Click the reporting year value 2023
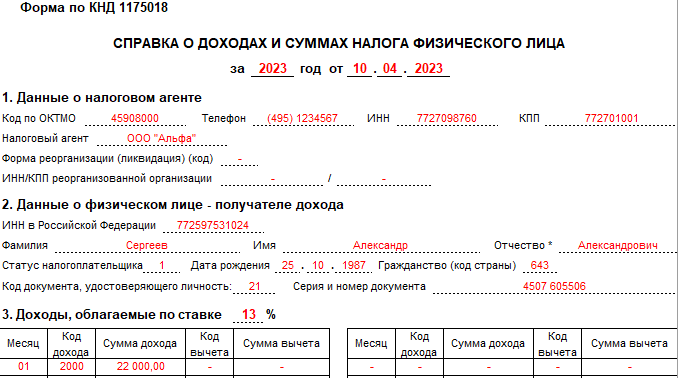Viewport: 682px width, 378px height. pos(272,69)
